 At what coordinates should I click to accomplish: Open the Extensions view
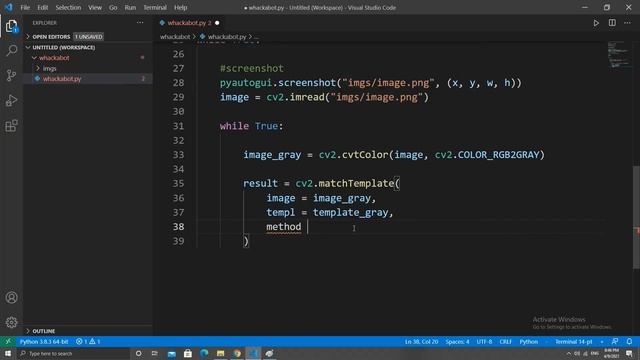coord(11,126)
